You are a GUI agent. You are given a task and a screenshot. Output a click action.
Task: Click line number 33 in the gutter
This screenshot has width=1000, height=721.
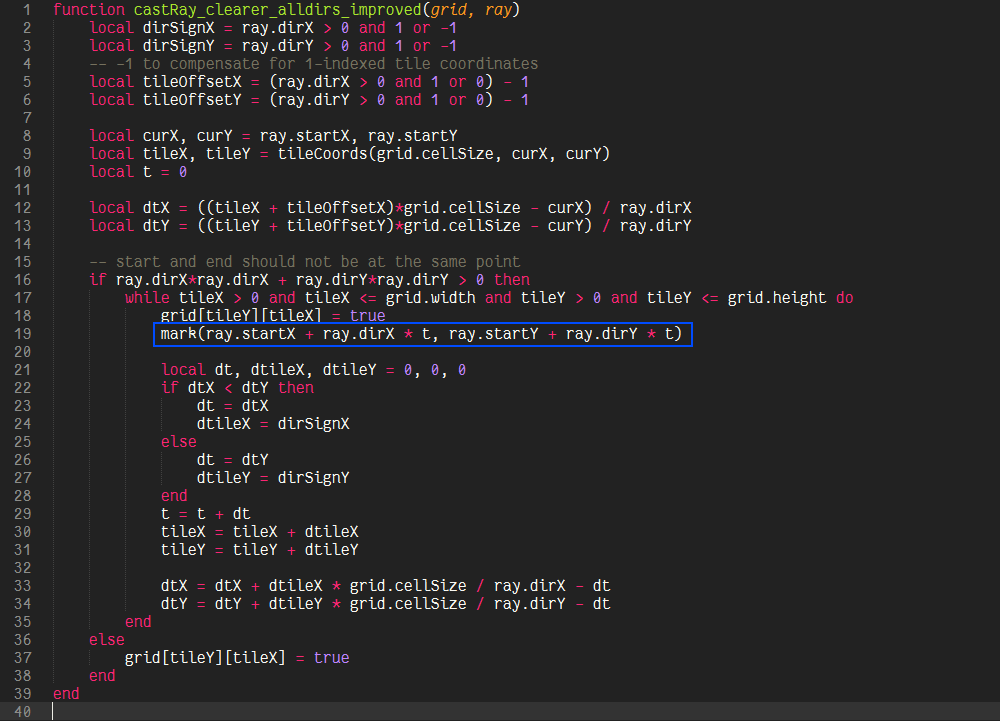[24, 586]
